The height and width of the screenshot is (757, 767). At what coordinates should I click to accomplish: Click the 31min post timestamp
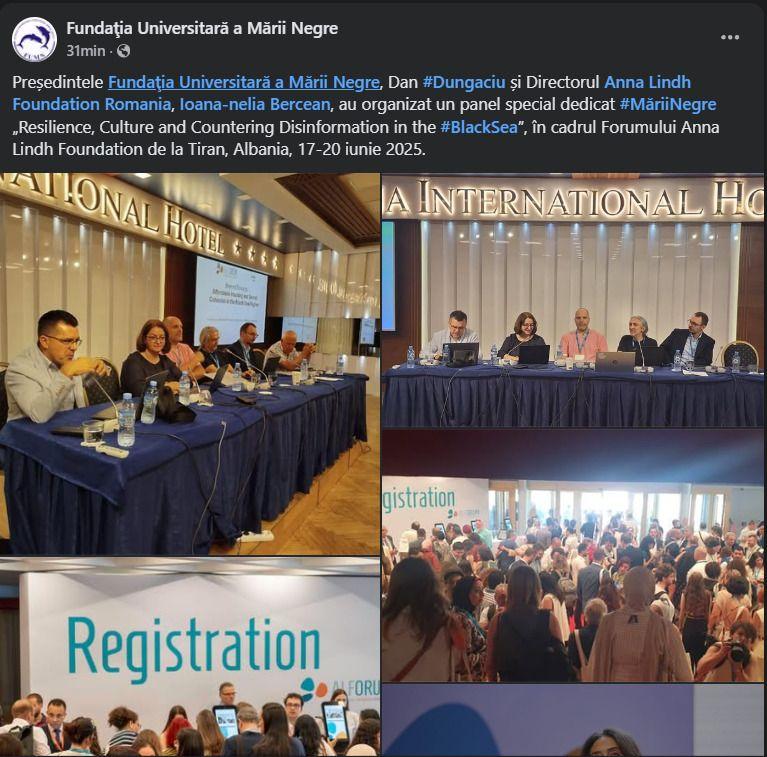tap(86, 51)
